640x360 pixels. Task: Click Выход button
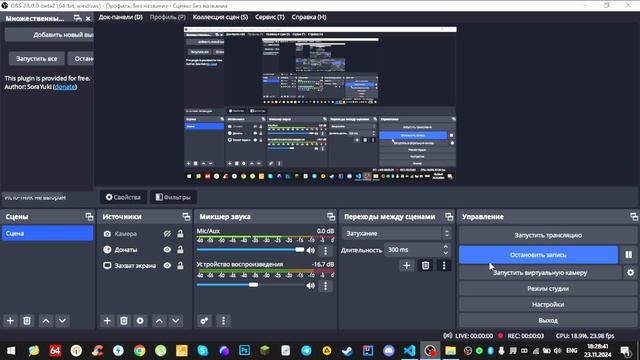click(x=548, y=320)
